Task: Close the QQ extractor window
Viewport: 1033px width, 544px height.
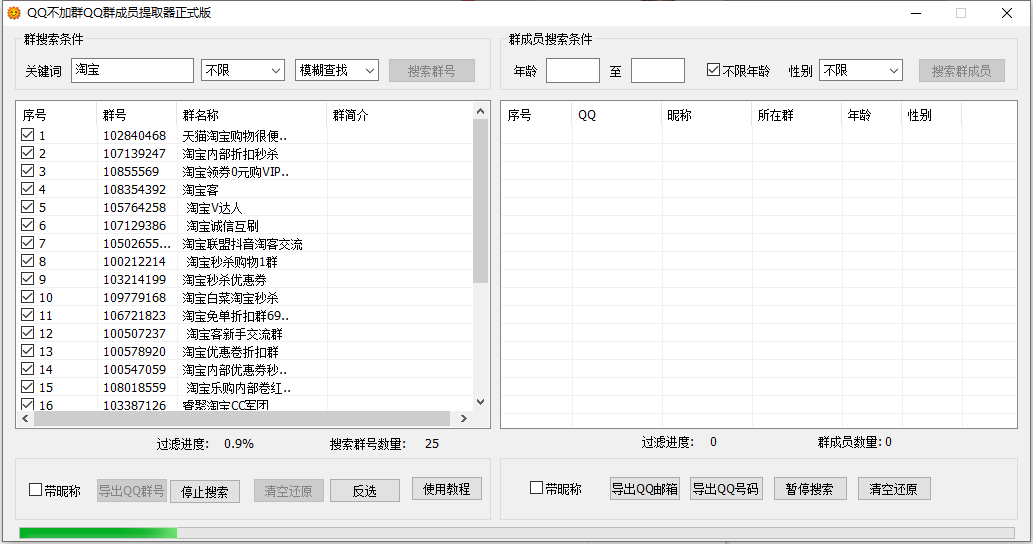Action: 1007,13
